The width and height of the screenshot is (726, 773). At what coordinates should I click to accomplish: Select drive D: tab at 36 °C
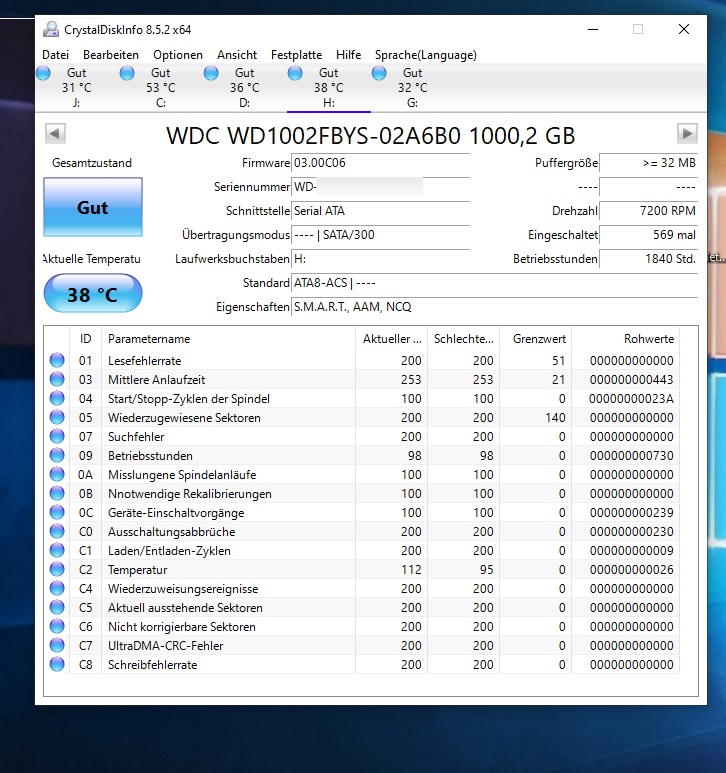tap(244, 88)
